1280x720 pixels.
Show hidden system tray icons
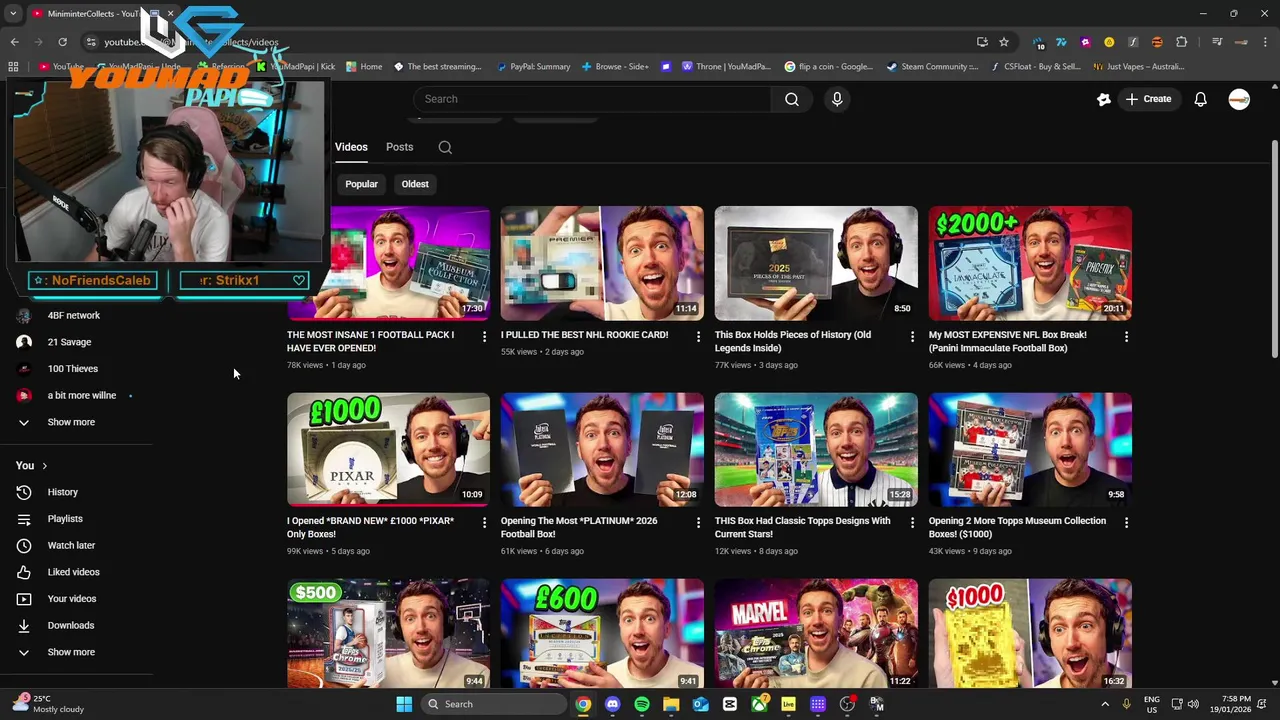tap(1105, 704)
